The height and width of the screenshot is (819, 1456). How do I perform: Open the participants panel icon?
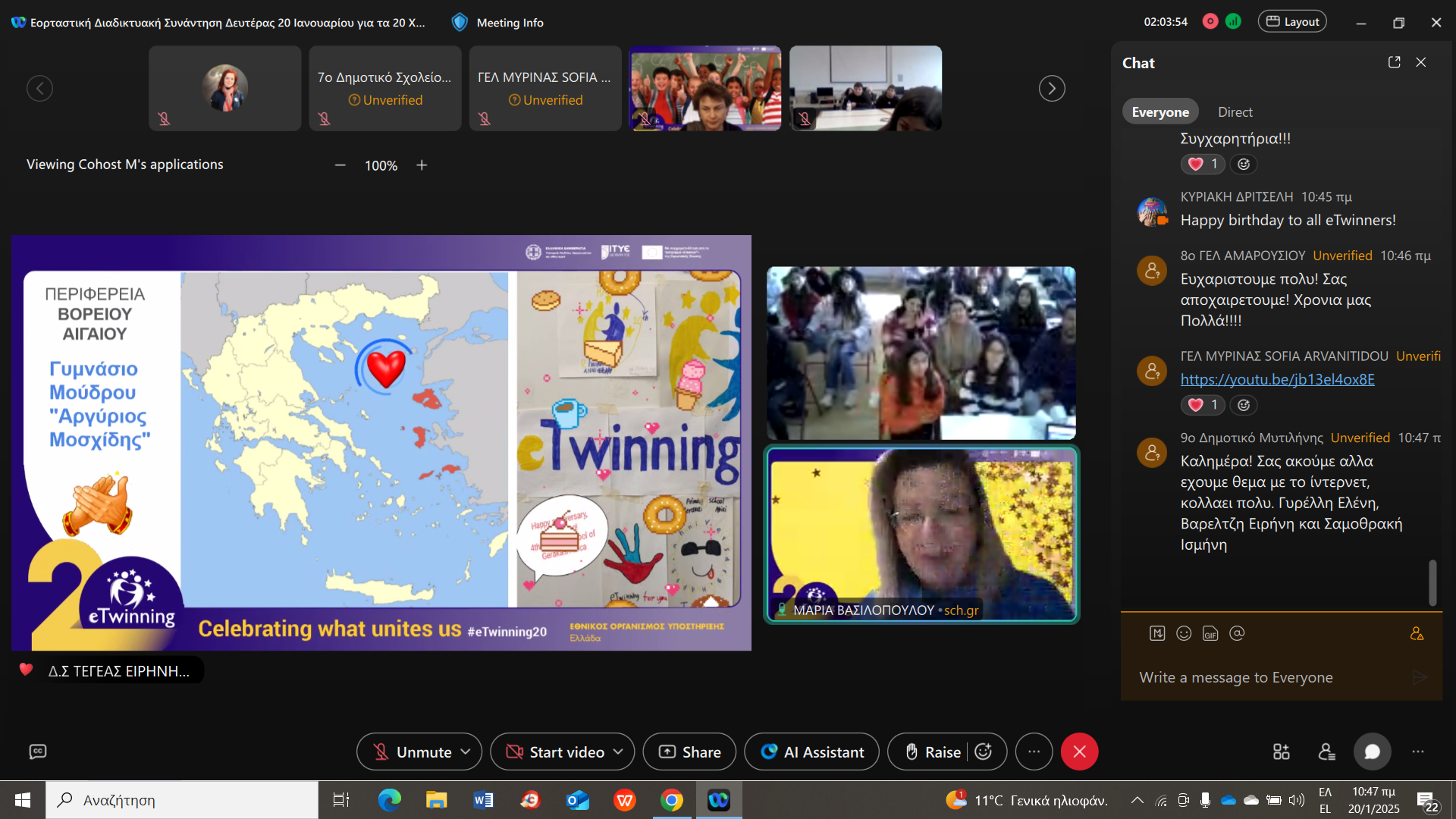1326,752
